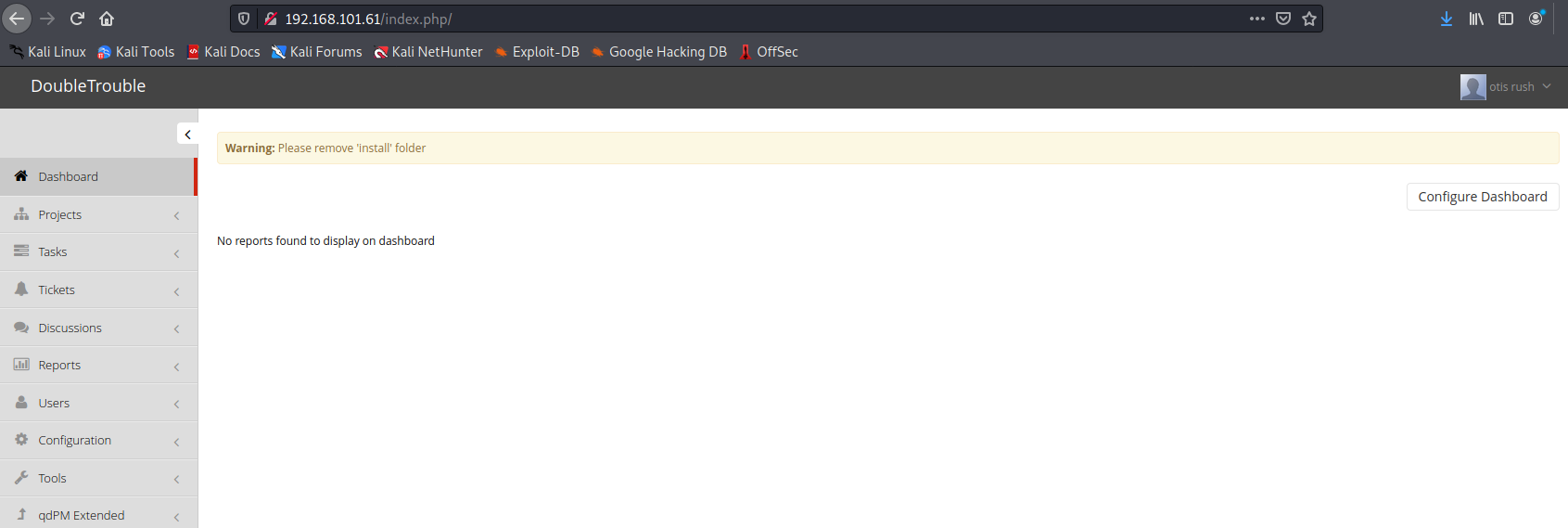Open Firefox account icon
The height and width of the screenshot is (528, 1568).
(1536, 19)
